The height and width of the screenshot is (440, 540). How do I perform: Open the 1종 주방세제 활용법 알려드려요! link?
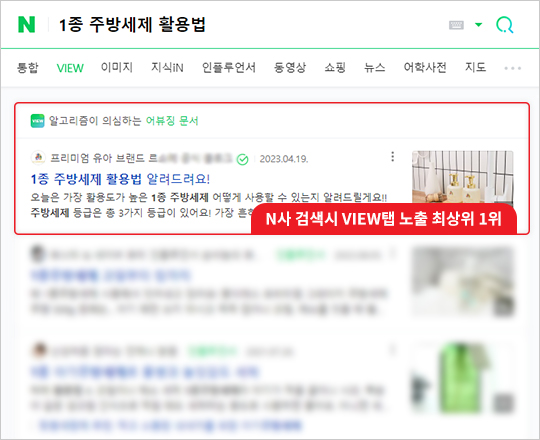point(120,179)
